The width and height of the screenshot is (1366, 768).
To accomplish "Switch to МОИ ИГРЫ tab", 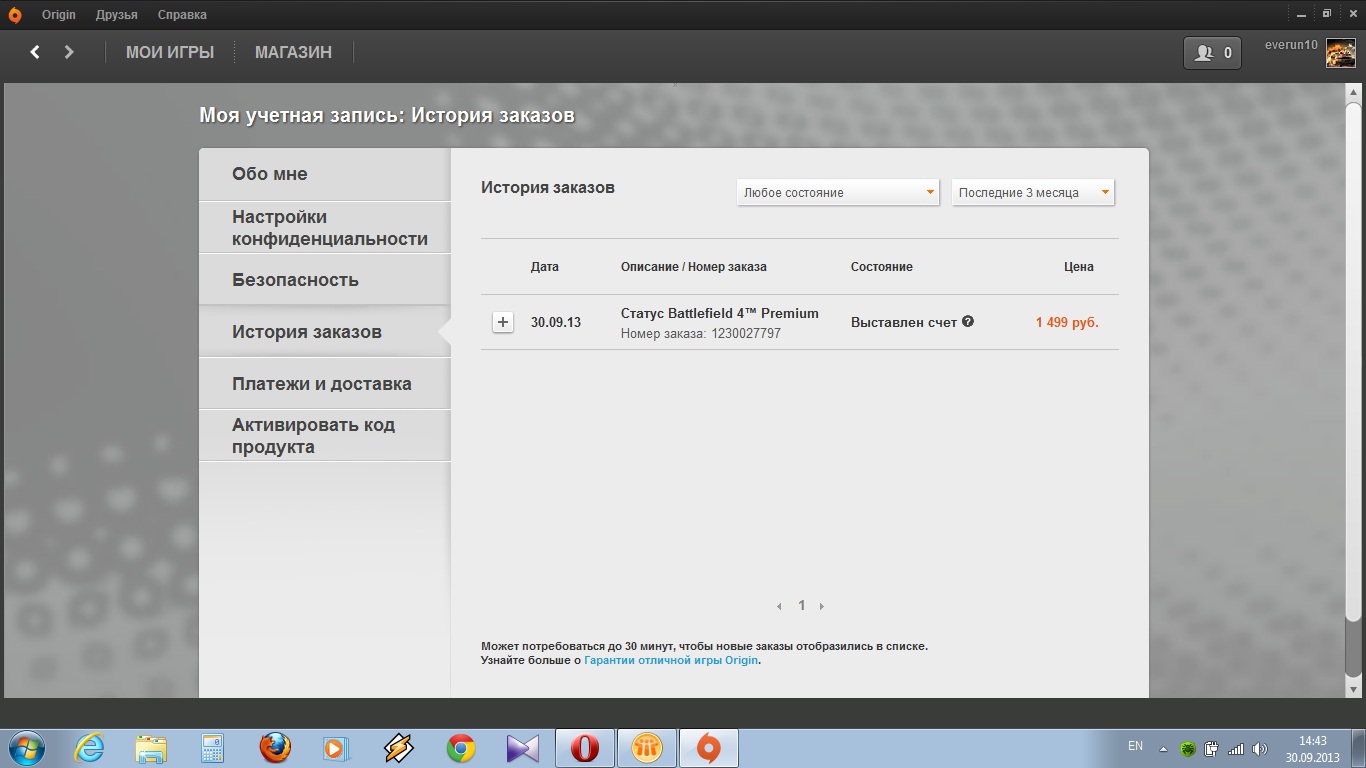I will (170, 52).
